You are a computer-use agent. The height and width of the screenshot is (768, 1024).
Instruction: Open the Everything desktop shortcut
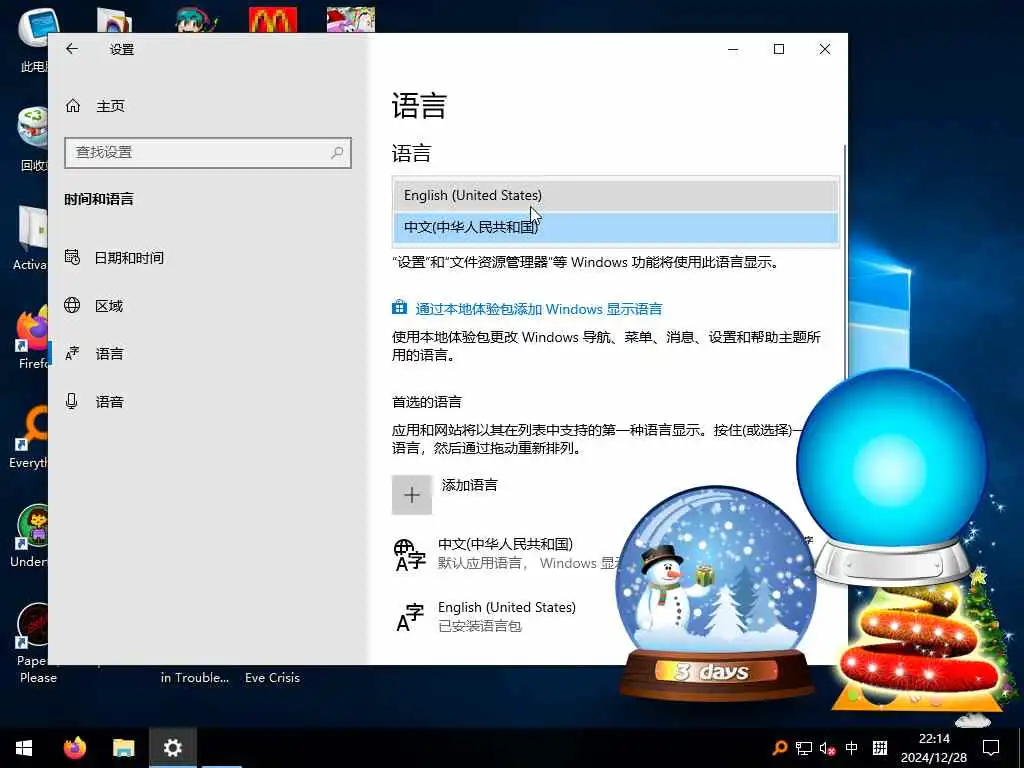pos(29,438)
